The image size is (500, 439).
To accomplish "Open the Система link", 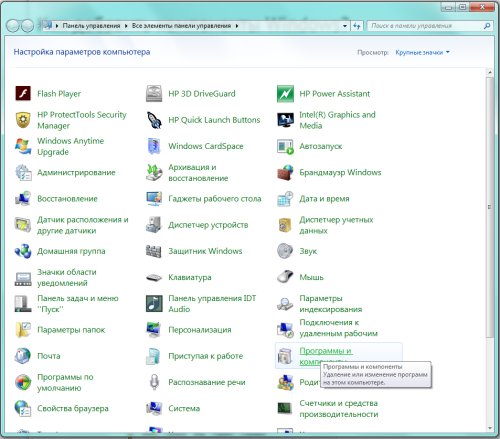I will (x=184, y=408).
